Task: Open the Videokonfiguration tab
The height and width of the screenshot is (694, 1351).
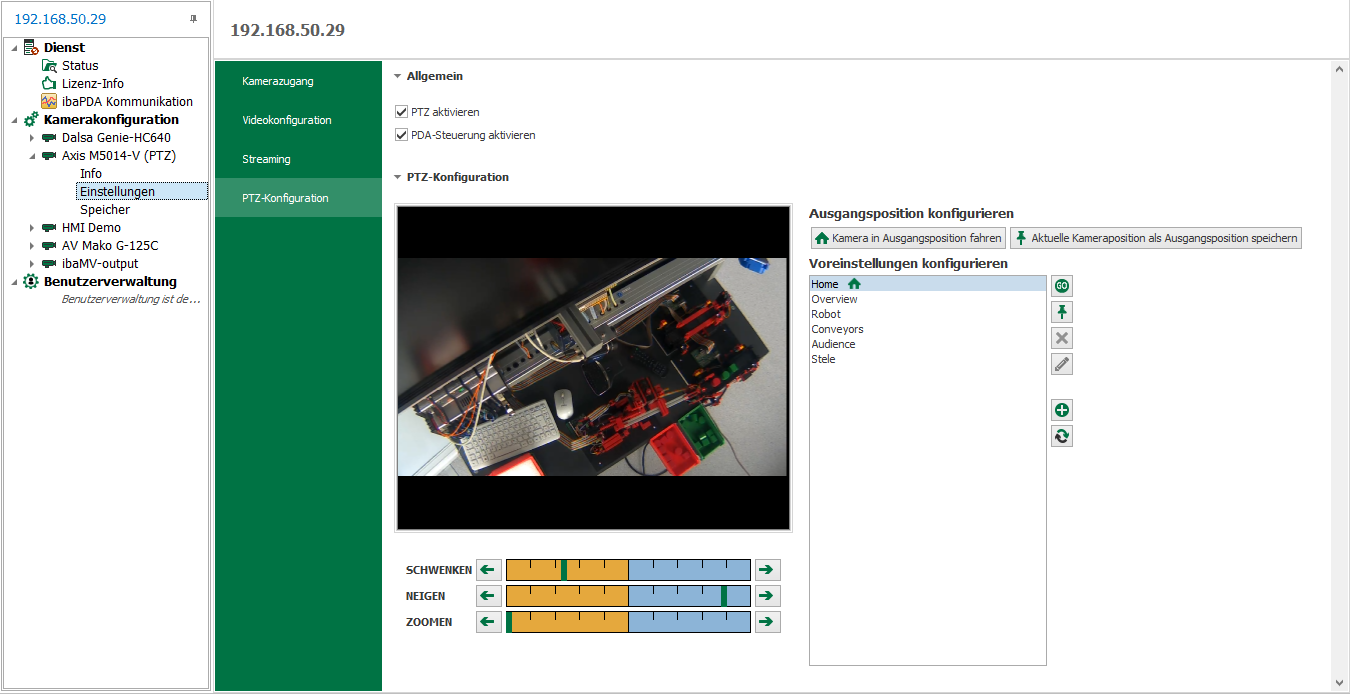Action: [287, 120]
